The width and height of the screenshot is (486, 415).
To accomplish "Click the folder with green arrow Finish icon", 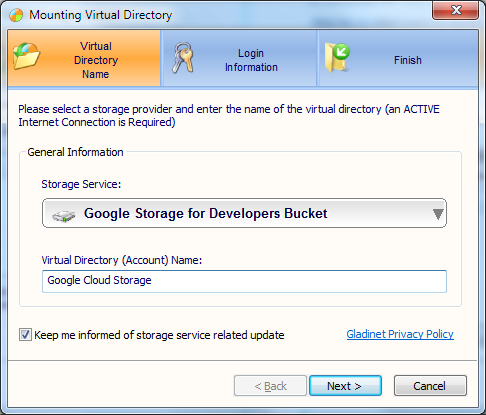I will tap(337, 58).
